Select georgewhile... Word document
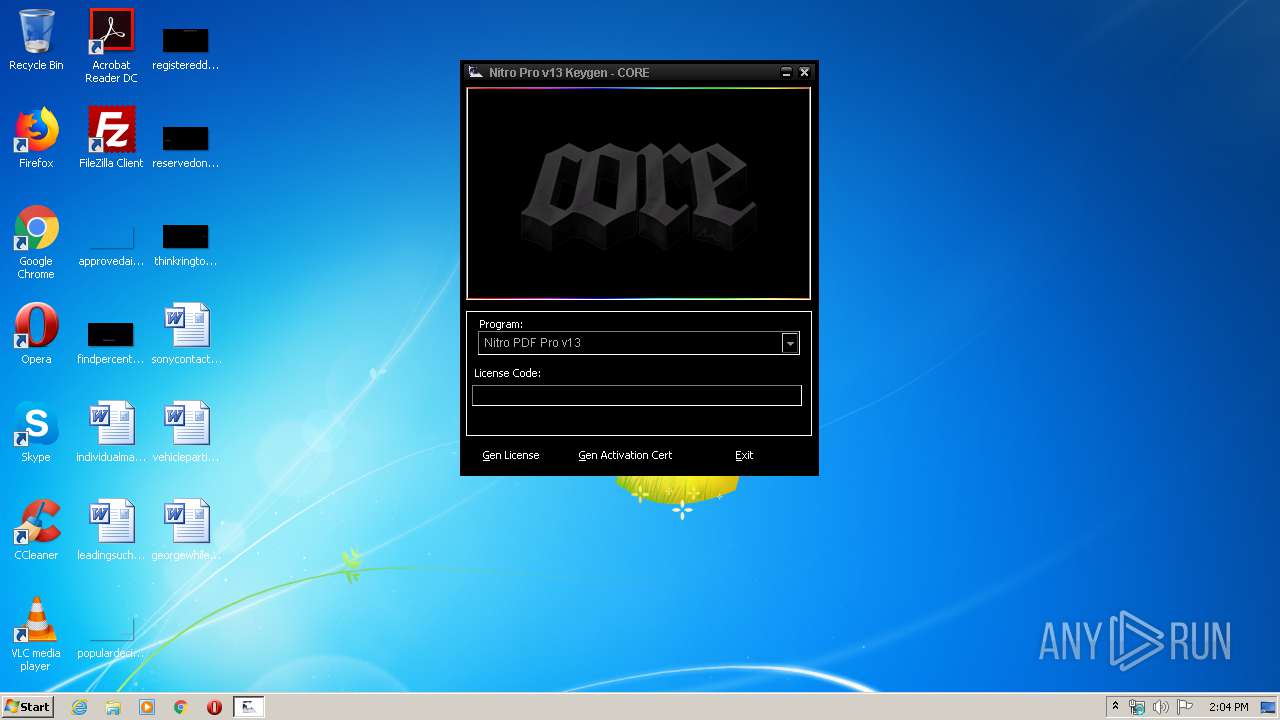The image size is (1280, 720). coord(186,530)
